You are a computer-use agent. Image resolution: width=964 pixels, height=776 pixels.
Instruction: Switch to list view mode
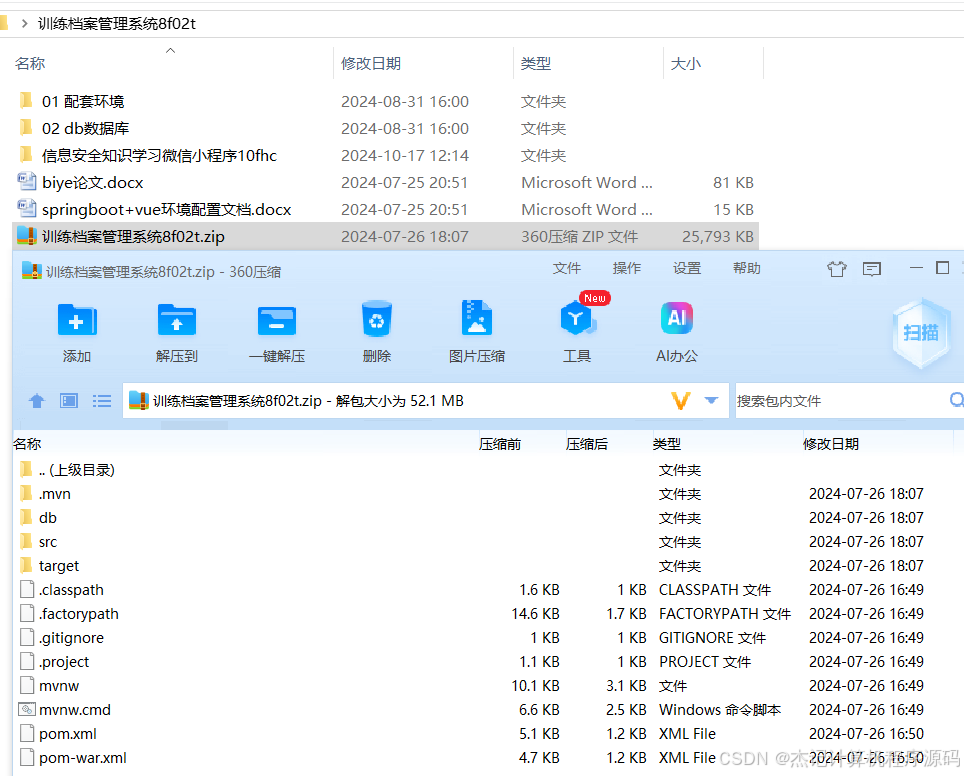[x=101, y=400]
